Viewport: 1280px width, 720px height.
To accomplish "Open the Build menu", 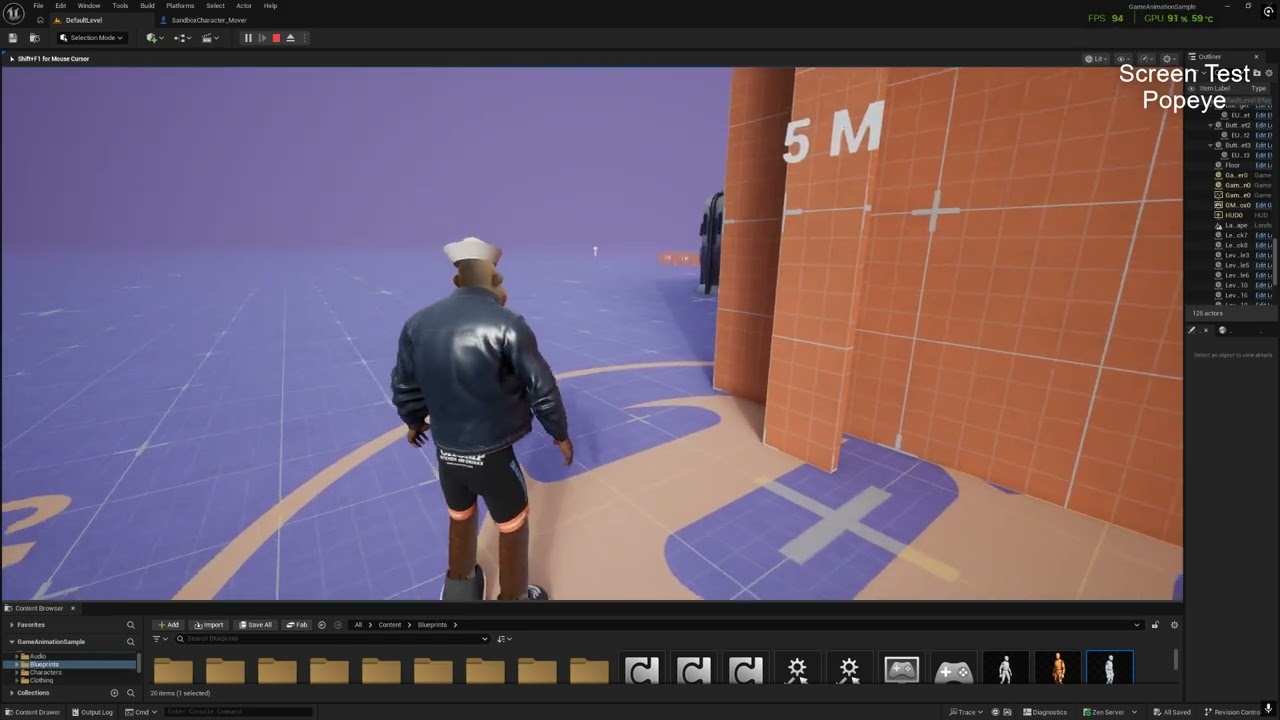I will click(x=147, y=6).
